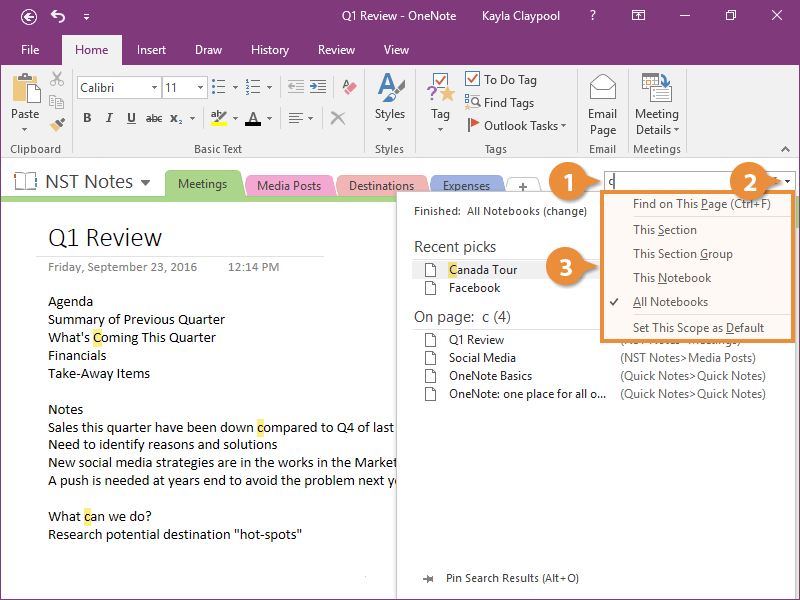Screen dimensions: 800x600
Task: Open the Customize Quick Access Toolbar arrow
Action: [x=87, y=17]
